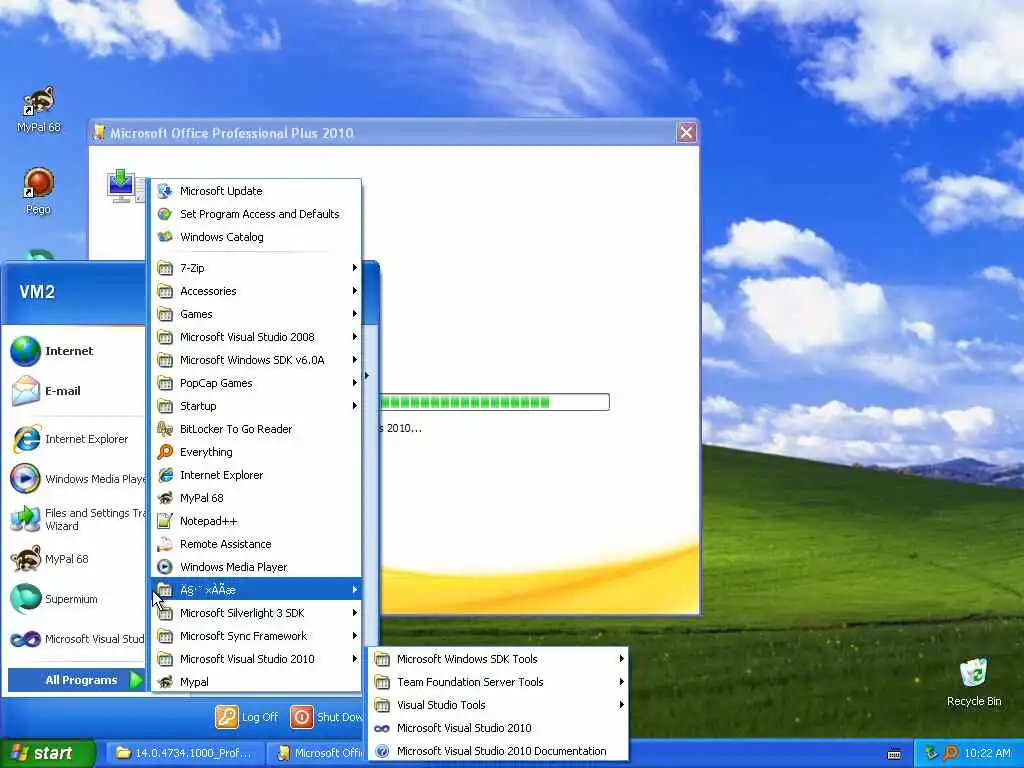Expand the 7-Zip folder submenu
Image resolution: width=1024 pixels, height=768 pixels.
(x=257, y=268)
